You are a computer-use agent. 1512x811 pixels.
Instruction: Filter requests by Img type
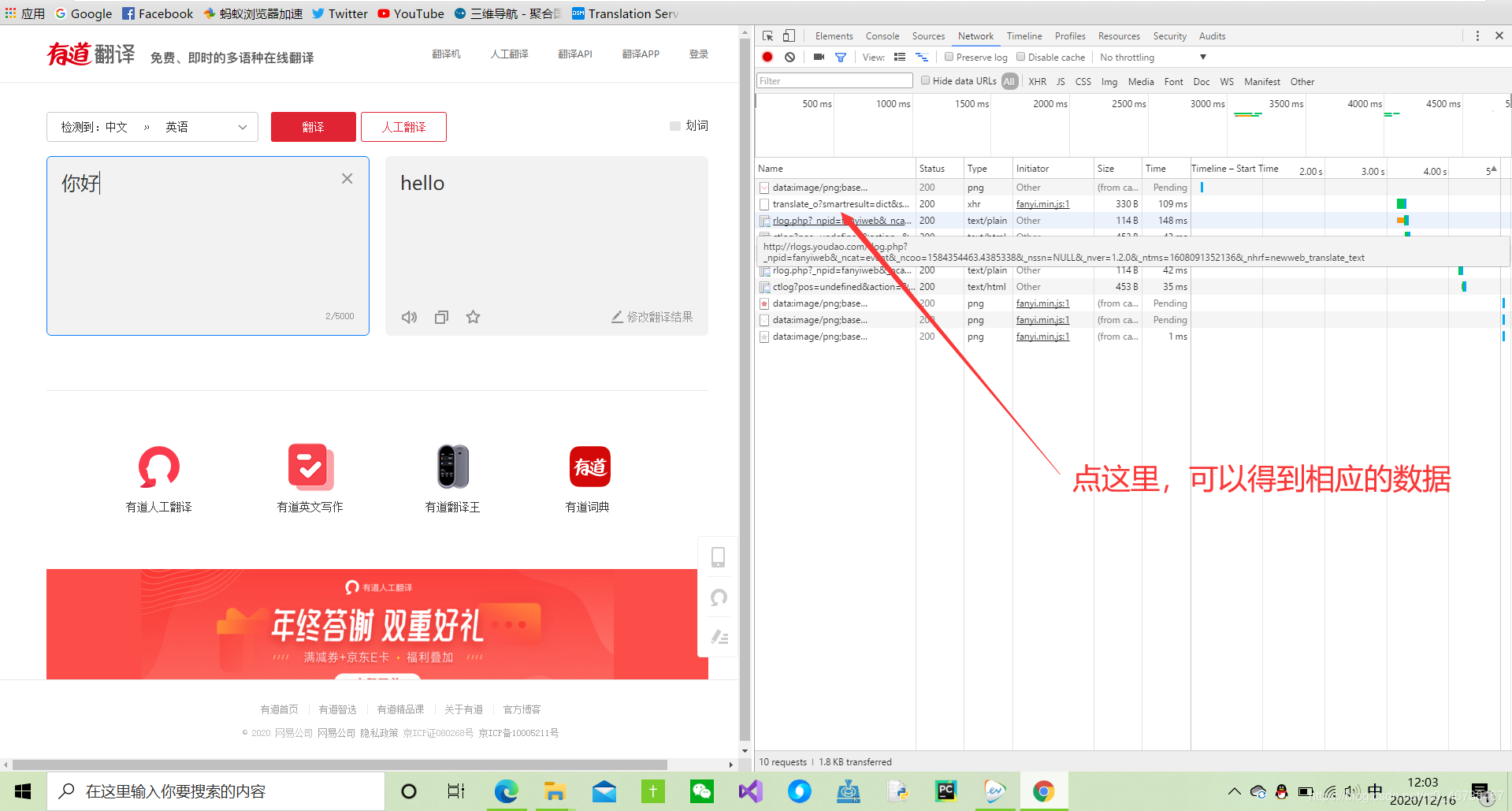click(1109, 81)
